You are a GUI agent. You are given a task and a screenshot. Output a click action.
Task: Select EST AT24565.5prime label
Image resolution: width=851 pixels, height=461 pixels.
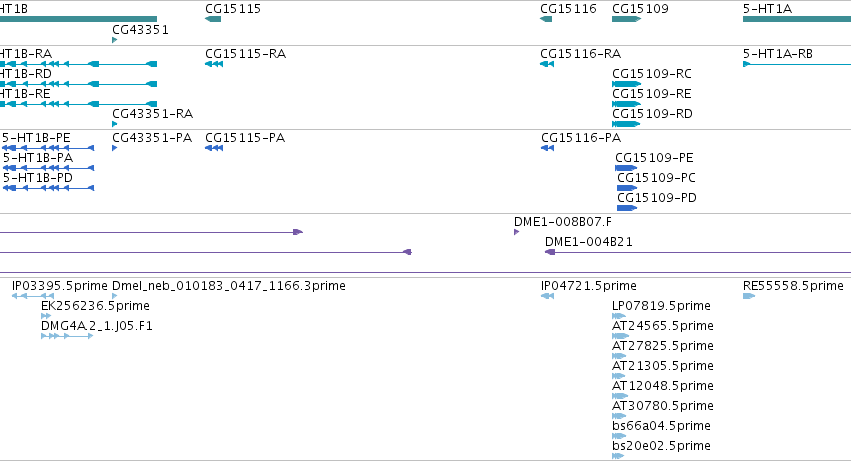[x=663, y=326]
